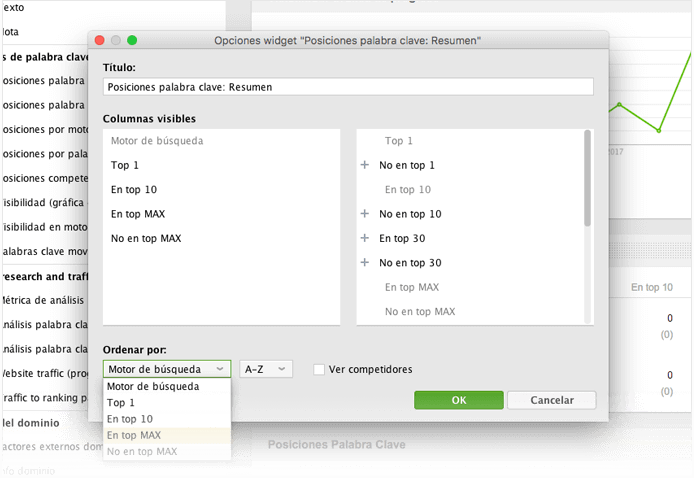This screenshot has width=694, height=478.
Task: Choose 'Motor de búsqueda' in dropdown list
Action: [152, 386]
